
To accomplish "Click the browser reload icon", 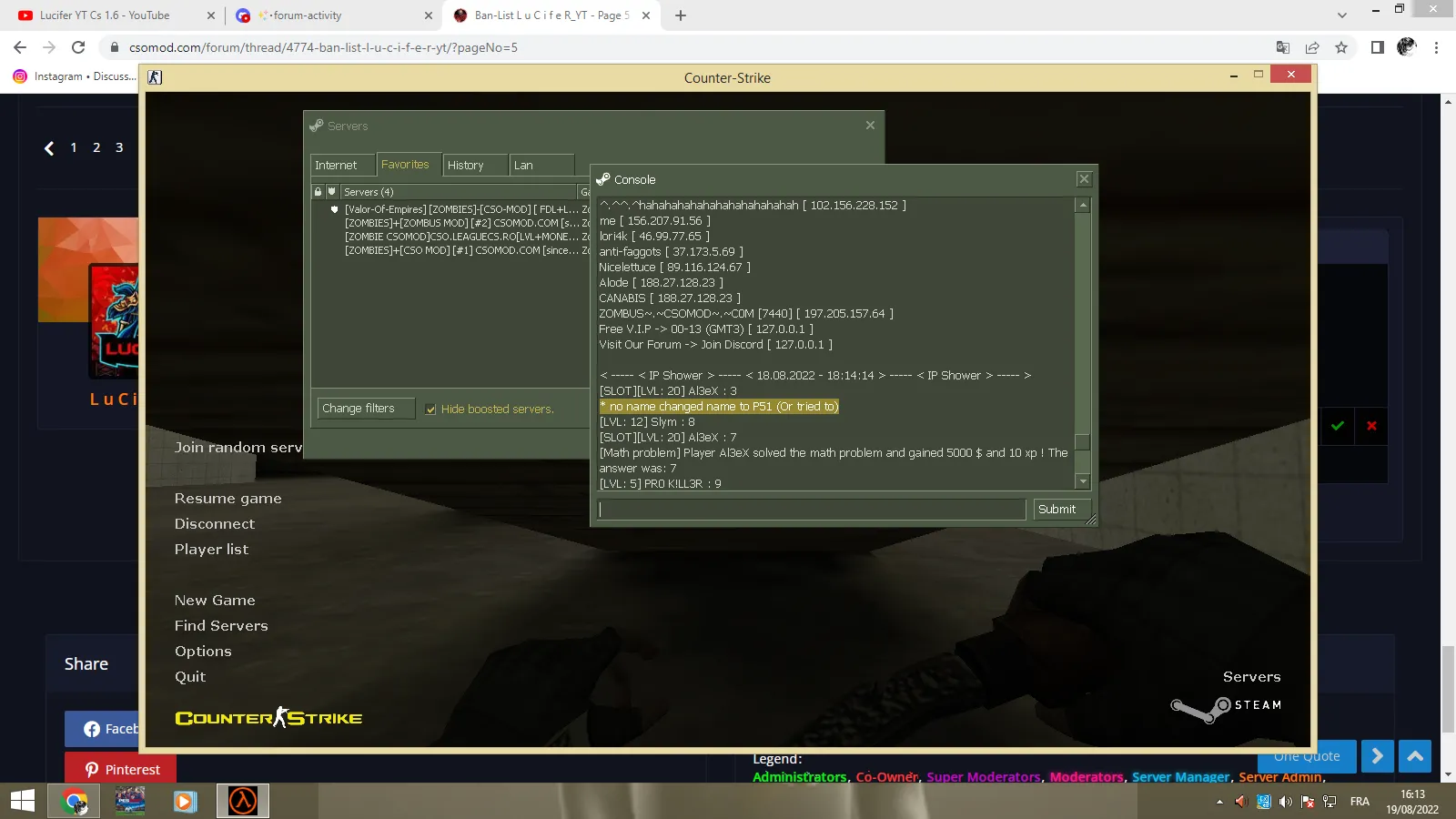I will tap(78, 47).
